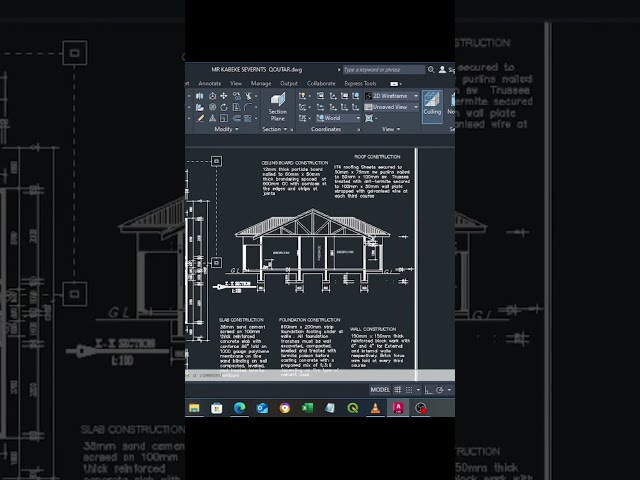Select the Fillet tool in Modify panel
Screen dimensions: 640x480
point(248,107)
